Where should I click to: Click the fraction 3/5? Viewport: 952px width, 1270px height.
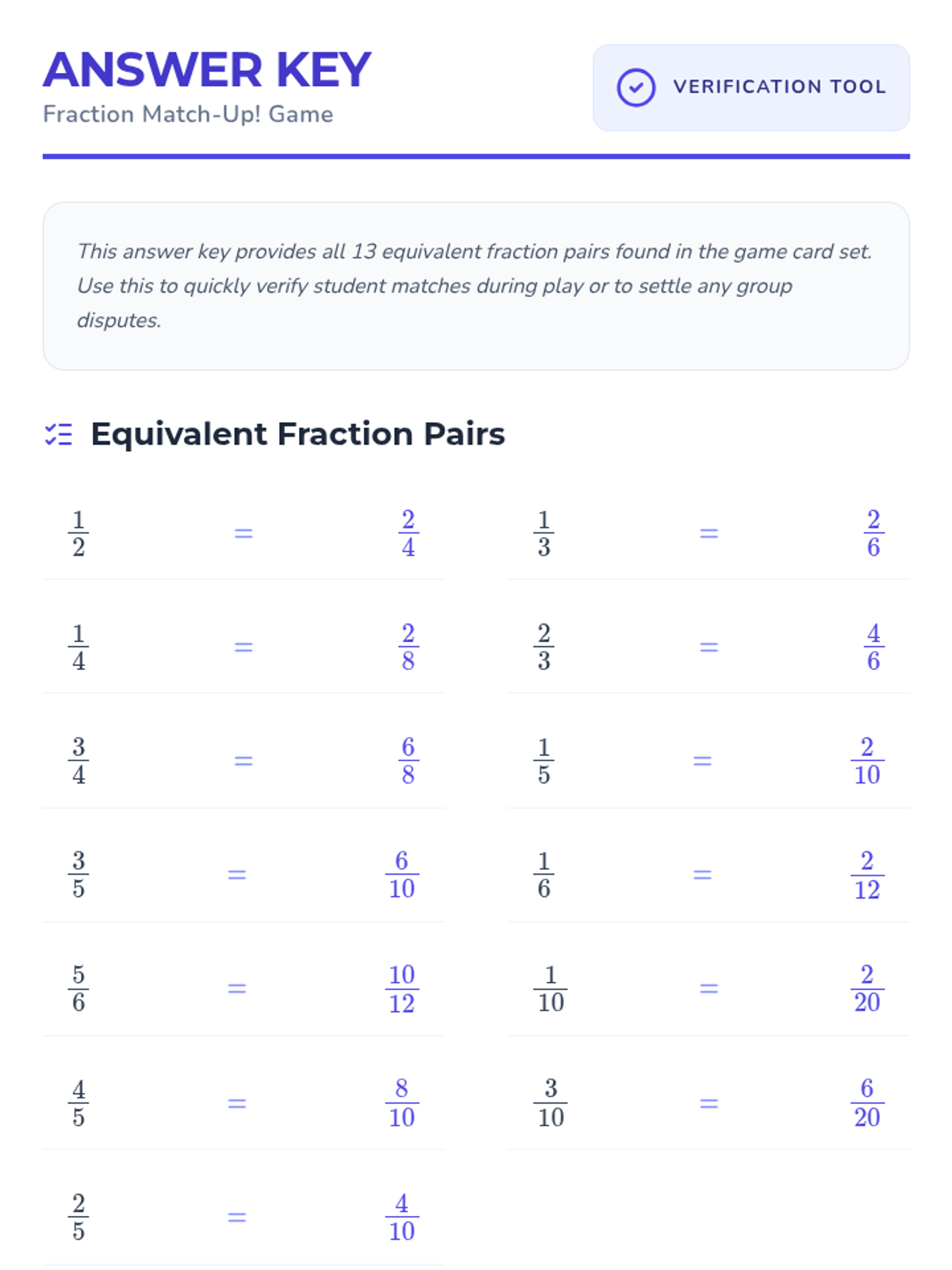coord(79,875)
